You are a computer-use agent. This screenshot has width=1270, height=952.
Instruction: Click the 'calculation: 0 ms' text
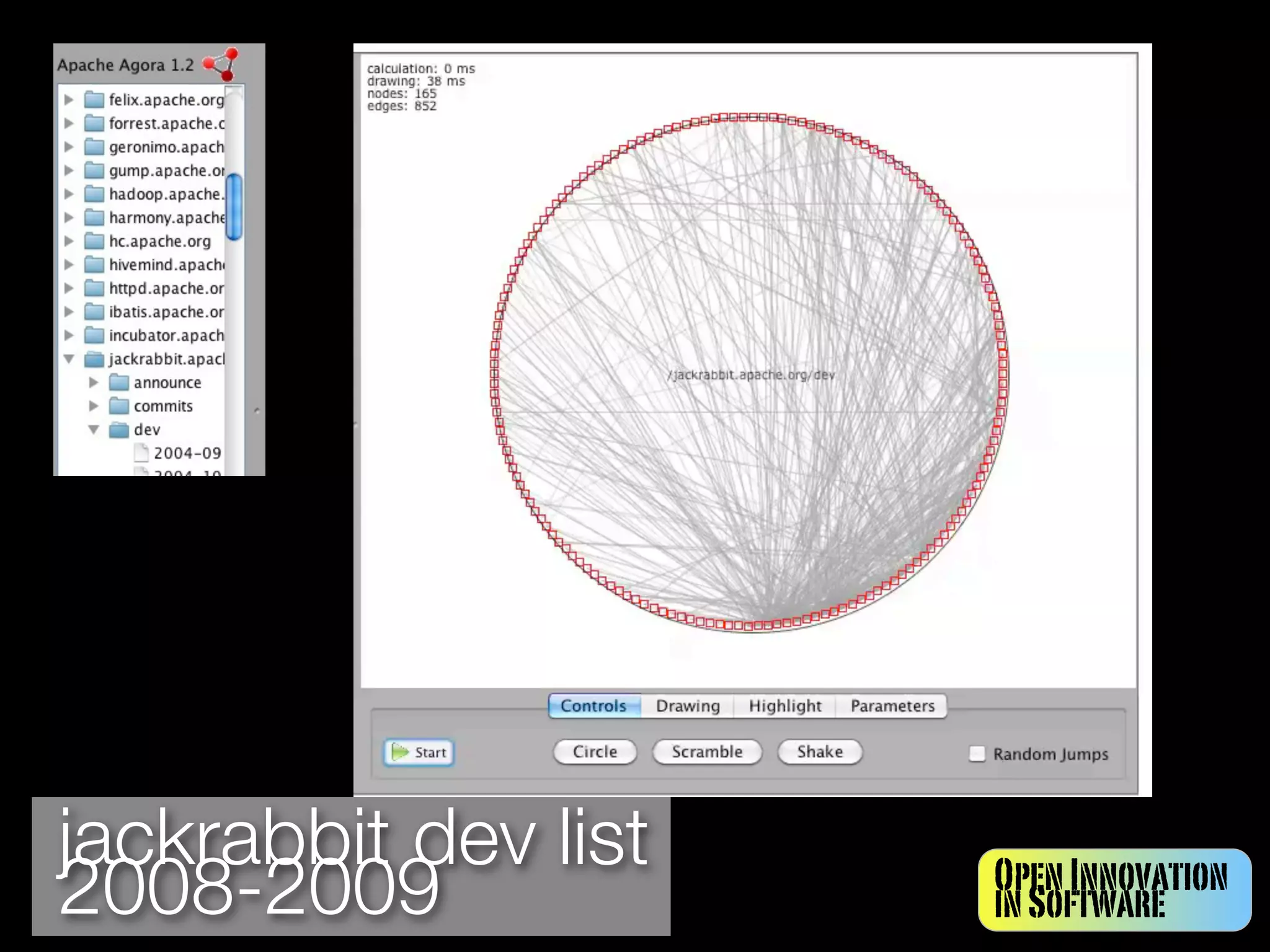(421, 69)
